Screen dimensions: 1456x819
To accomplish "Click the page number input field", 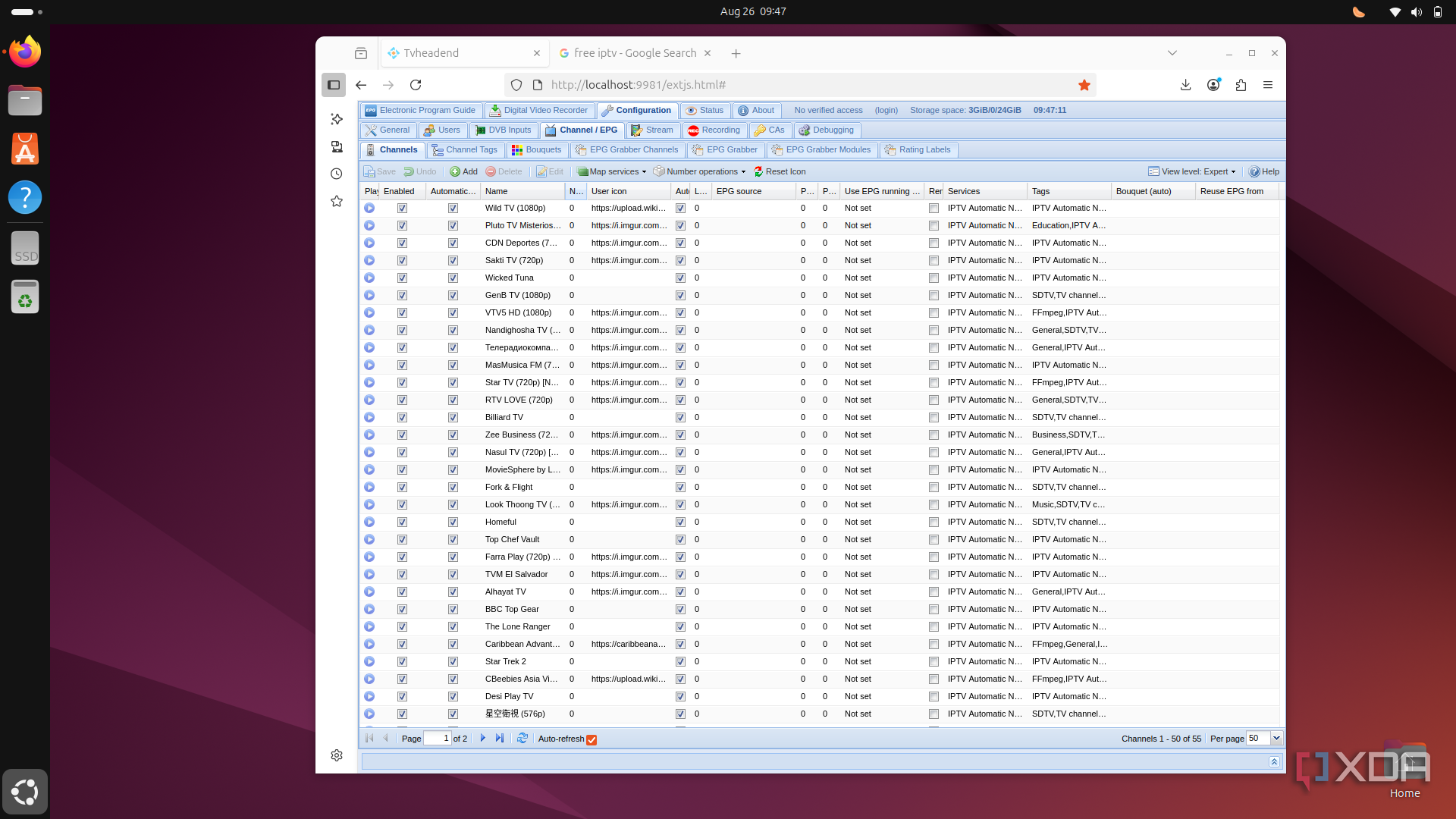I will point(437,738).
